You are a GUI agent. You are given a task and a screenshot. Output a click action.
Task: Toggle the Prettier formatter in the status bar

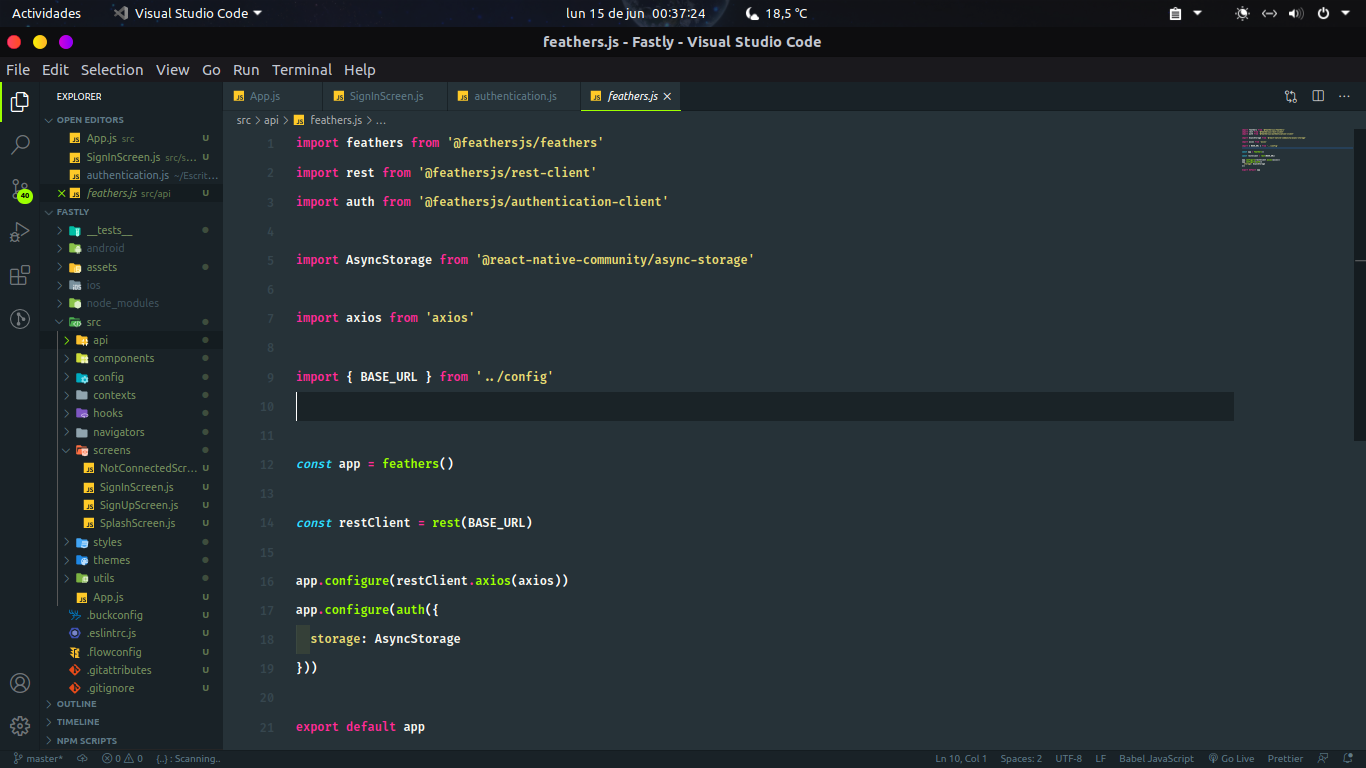pyautogui.click(x=1285, y=758)
